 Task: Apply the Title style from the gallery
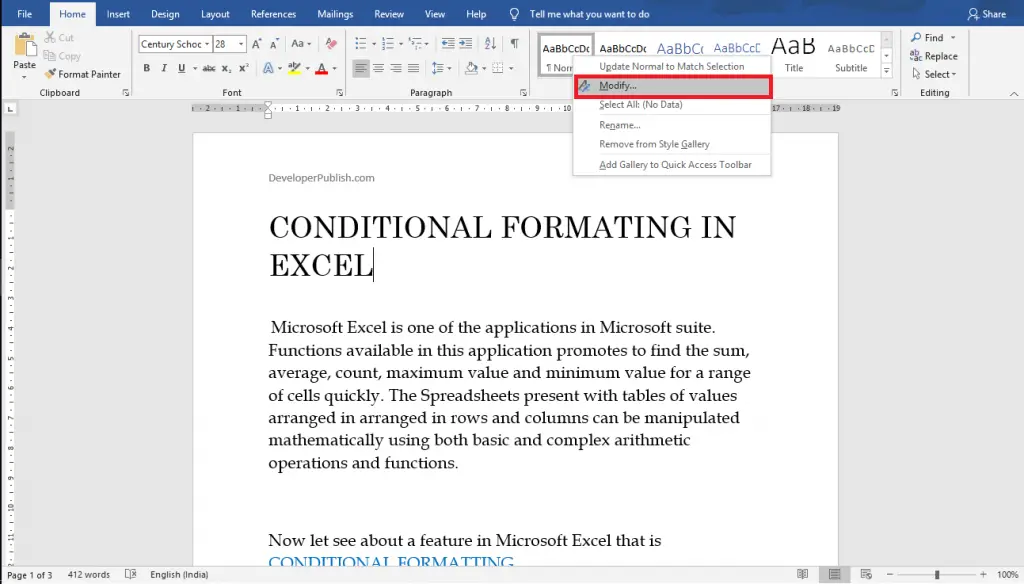pyautogui.click(x=793, y=55)
